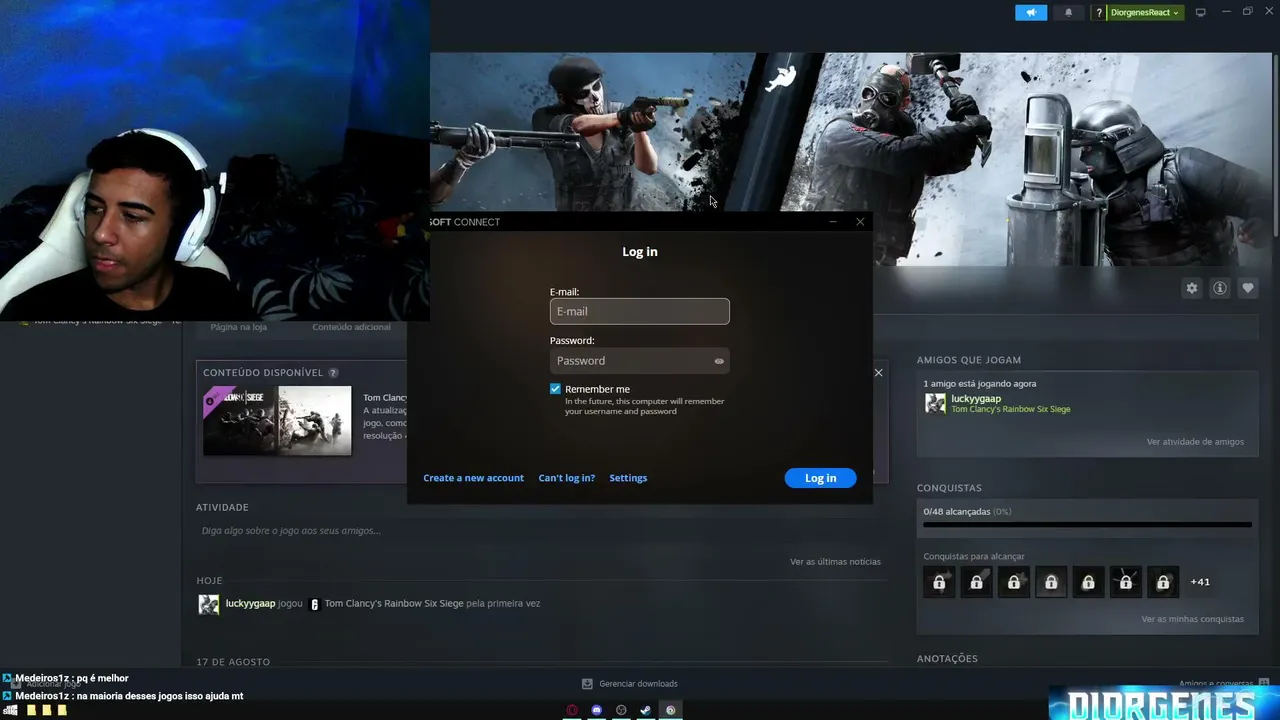This screenshot has height=720, width=1280.
Task: Open fourth locked achievement icon
Action: pos(1051,582)
